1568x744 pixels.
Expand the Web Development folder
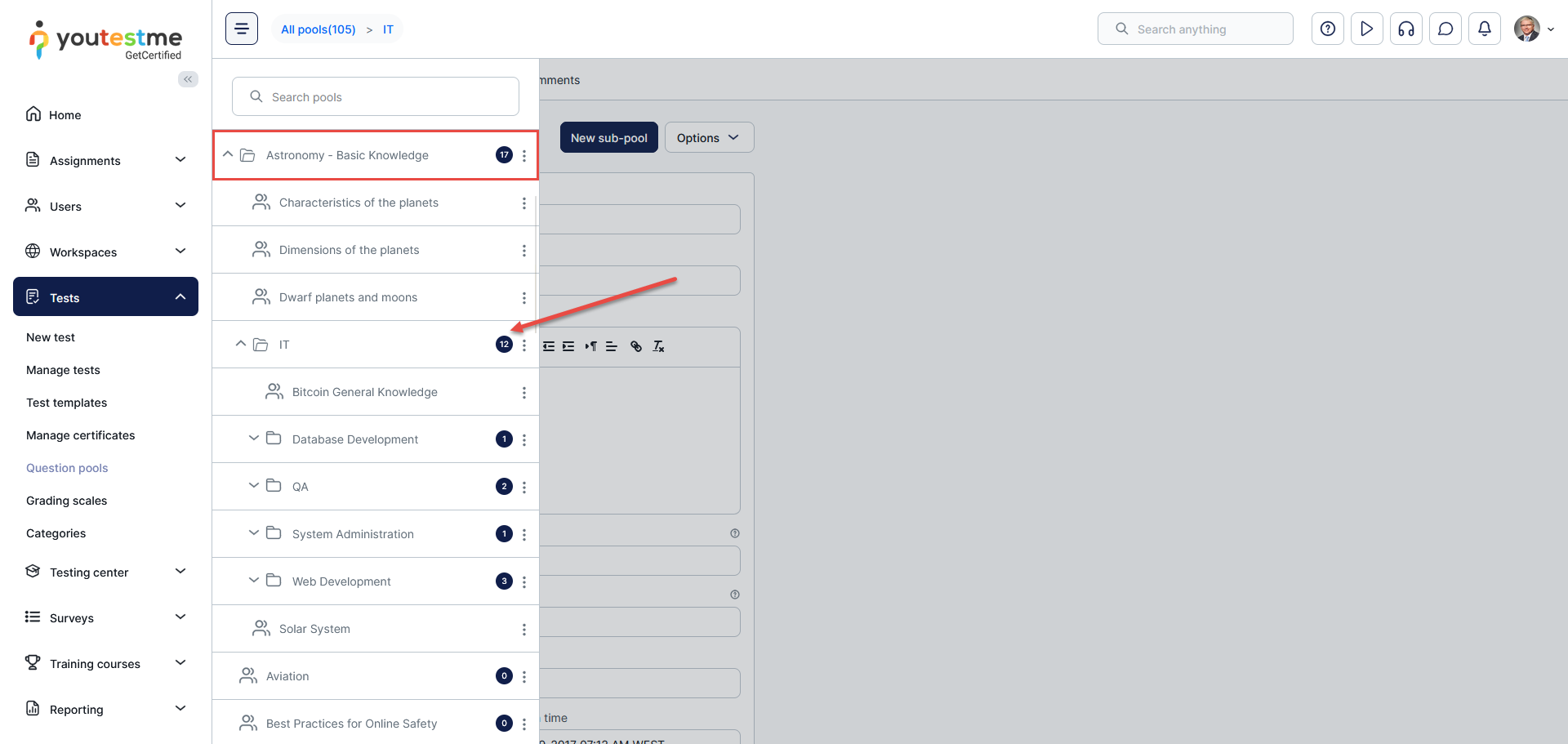(x=254, y=581)
